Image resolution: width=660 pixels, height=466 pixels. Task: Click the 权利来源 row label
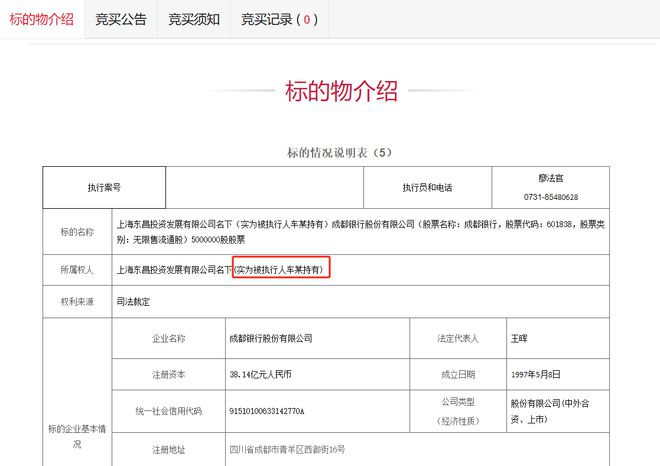click(77, 301)
